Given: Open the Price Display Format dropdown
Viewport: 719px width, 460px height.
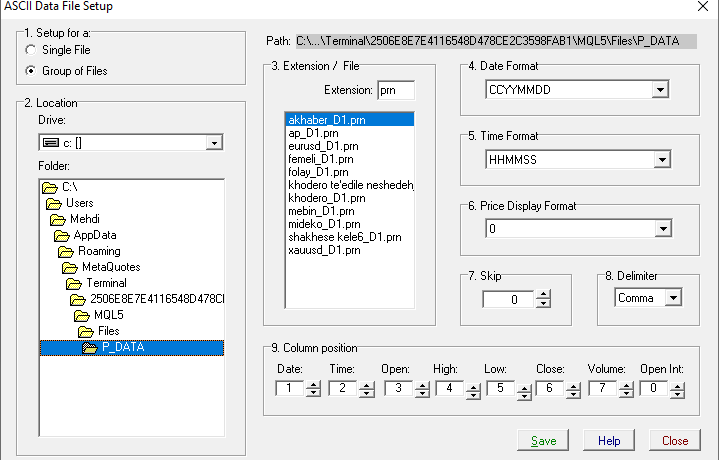Looking at the screenshot, I should 663,229.
